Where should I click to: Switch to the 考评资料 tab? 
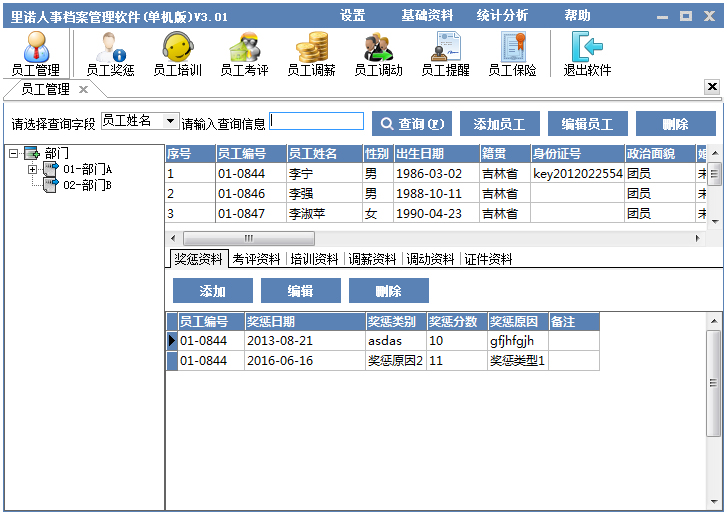tap(256, 259)
